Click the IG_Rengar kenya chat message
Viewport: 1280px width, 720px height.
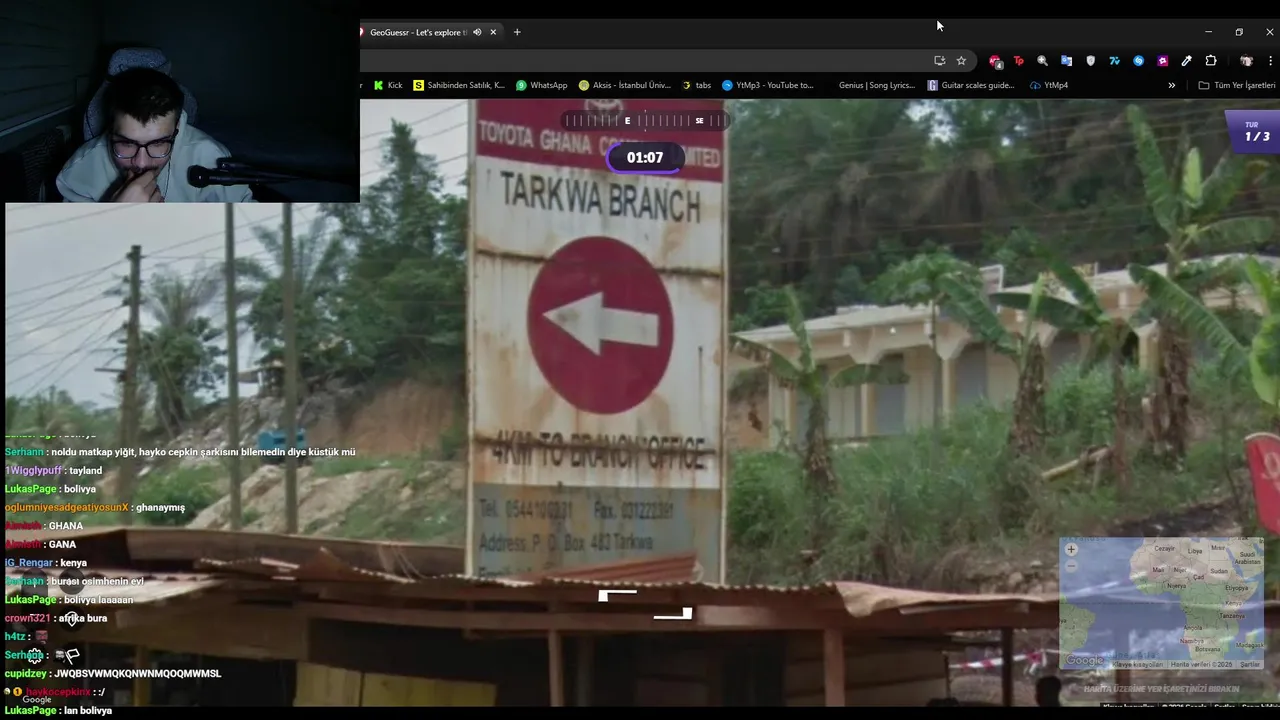click(x=46, y=563)
